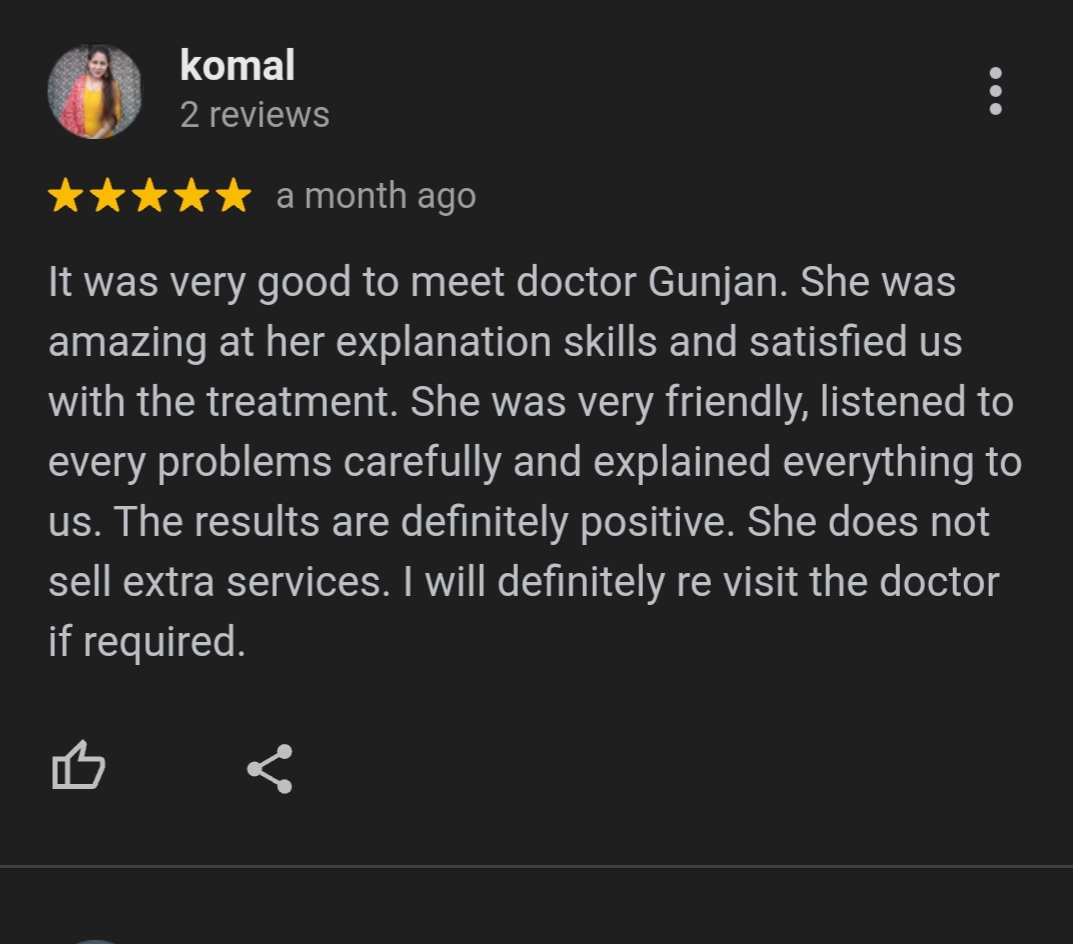Like komal's review with thumbs-up icon
The width and height of the screenshot is (1073, 944).
pyautogui.click(x=79, y=765)
